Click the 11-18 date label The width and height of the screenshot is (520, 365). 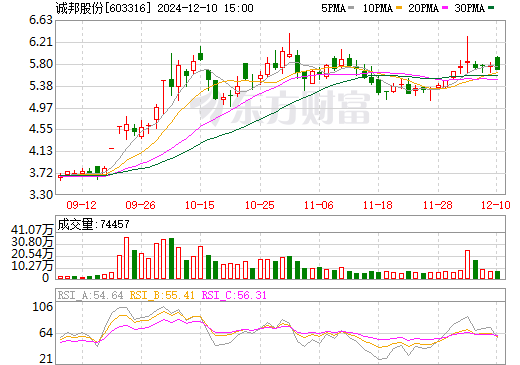point(378,205)
